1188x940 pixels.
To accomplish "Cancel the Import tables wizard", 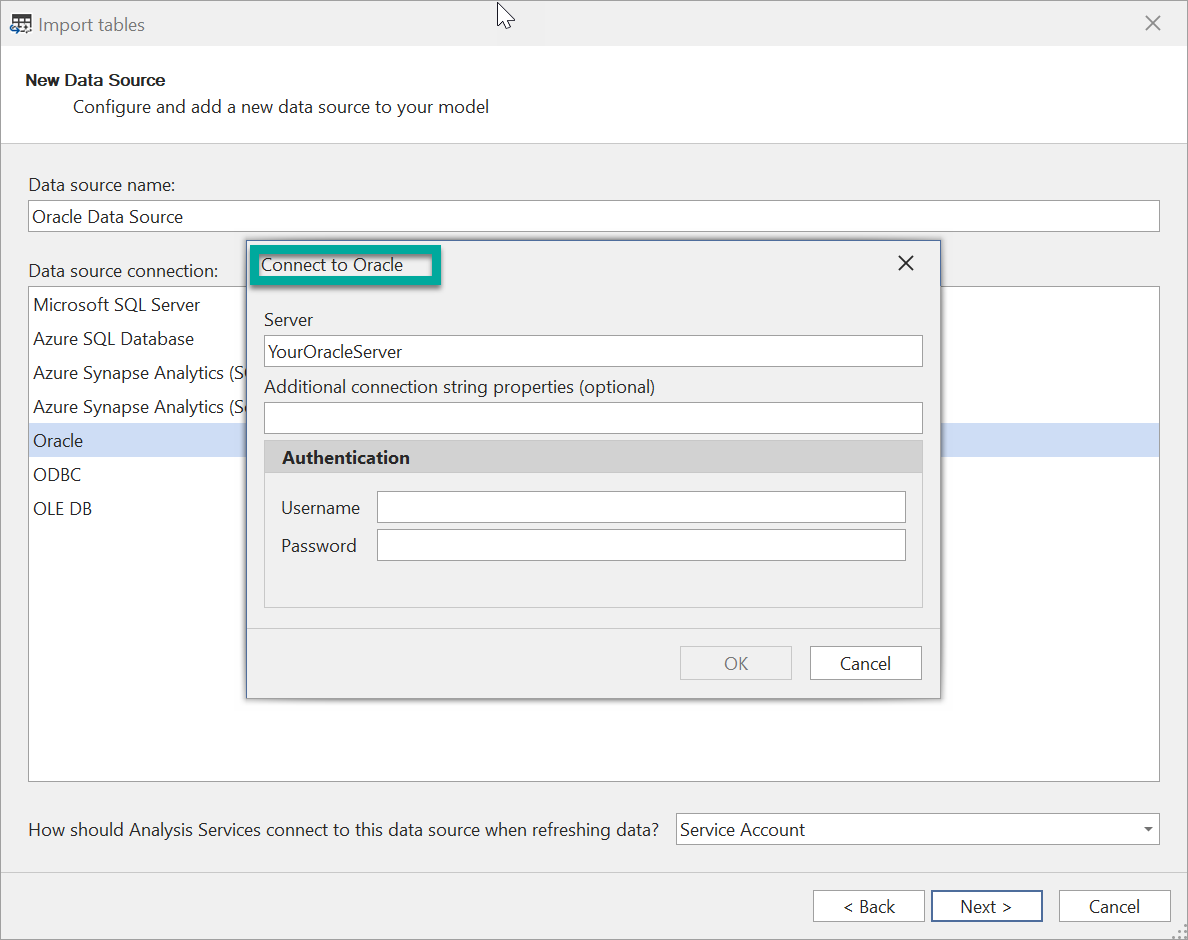I will pos(1114,906).
